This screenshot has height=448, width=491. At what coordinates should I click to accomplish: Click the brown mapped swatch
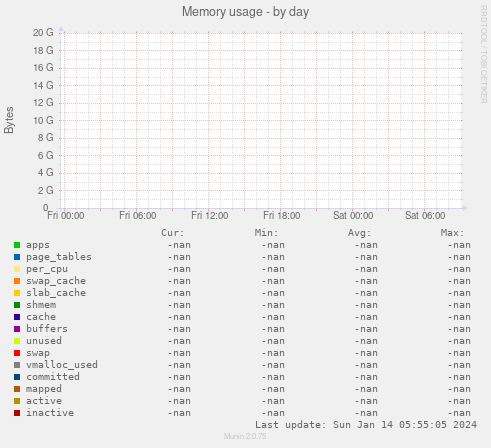point(17,389)
